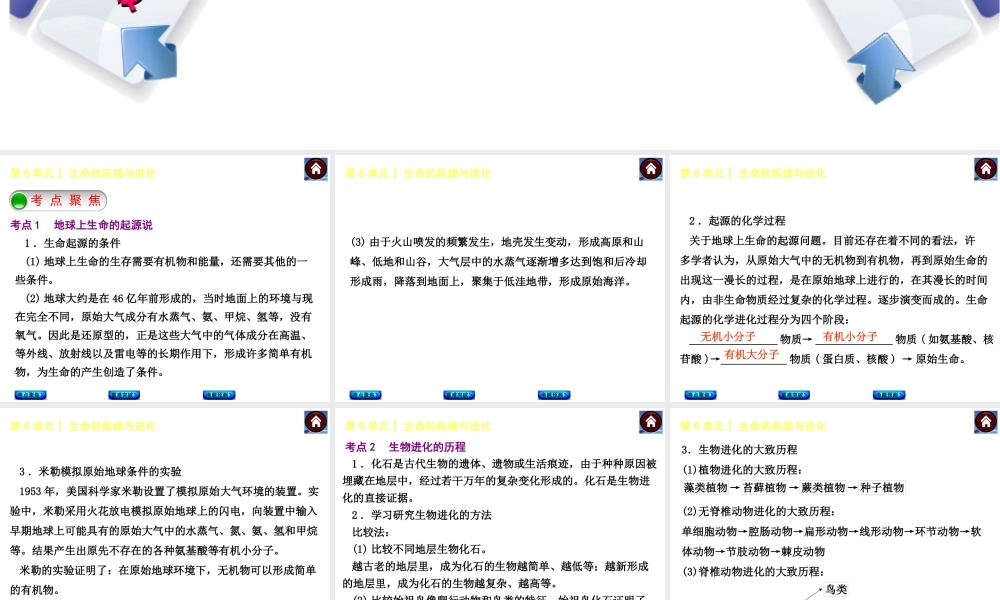Click left blue nav button on 生命起源的条件 slide

(x=30, y=395)
